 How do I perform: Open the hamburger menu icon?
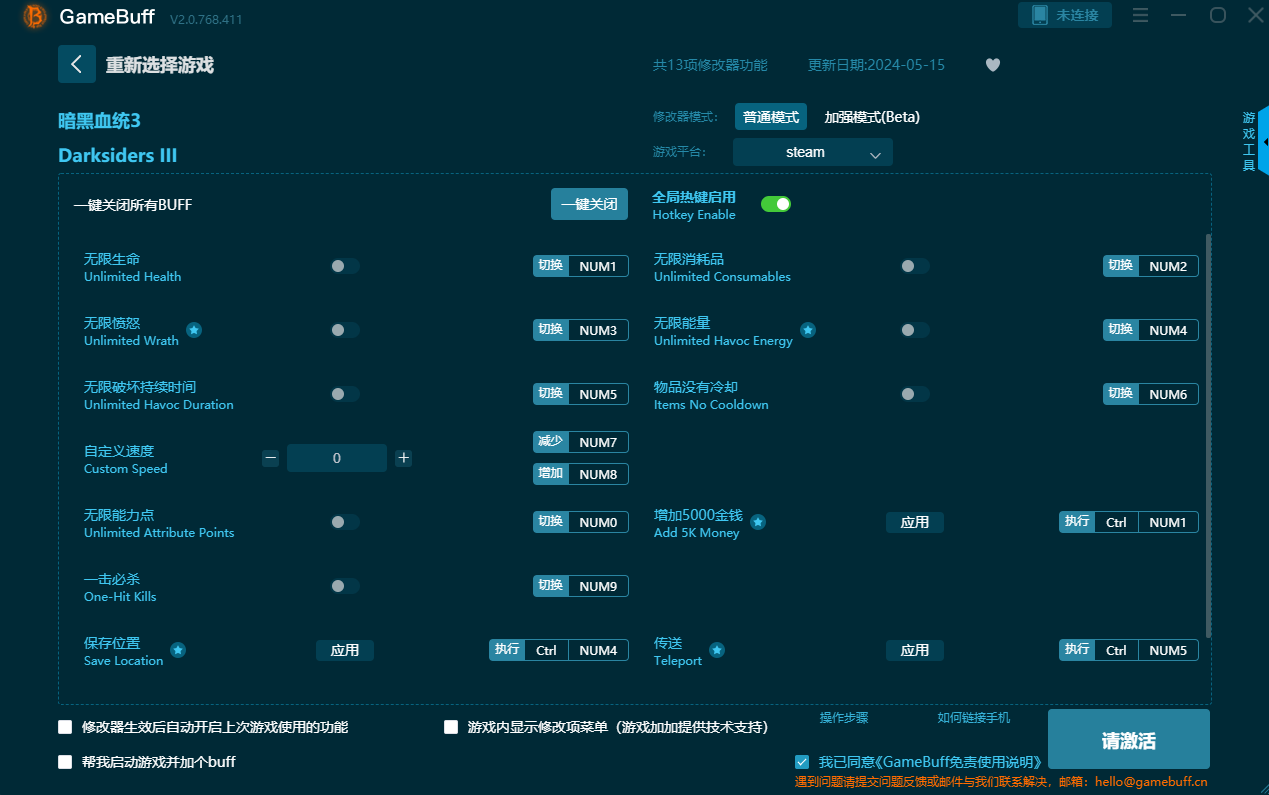pyautogui.click(x=1140, y=15)
